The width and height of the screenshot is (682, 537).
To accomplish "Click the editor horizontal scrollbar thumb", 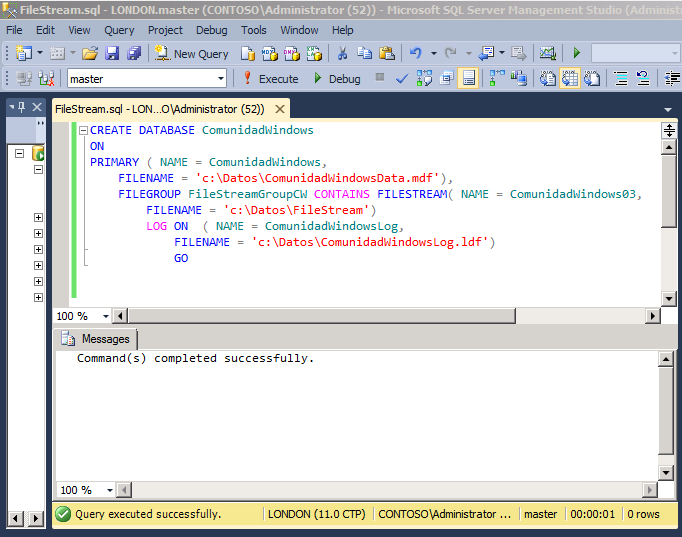I will coord(322,316).
